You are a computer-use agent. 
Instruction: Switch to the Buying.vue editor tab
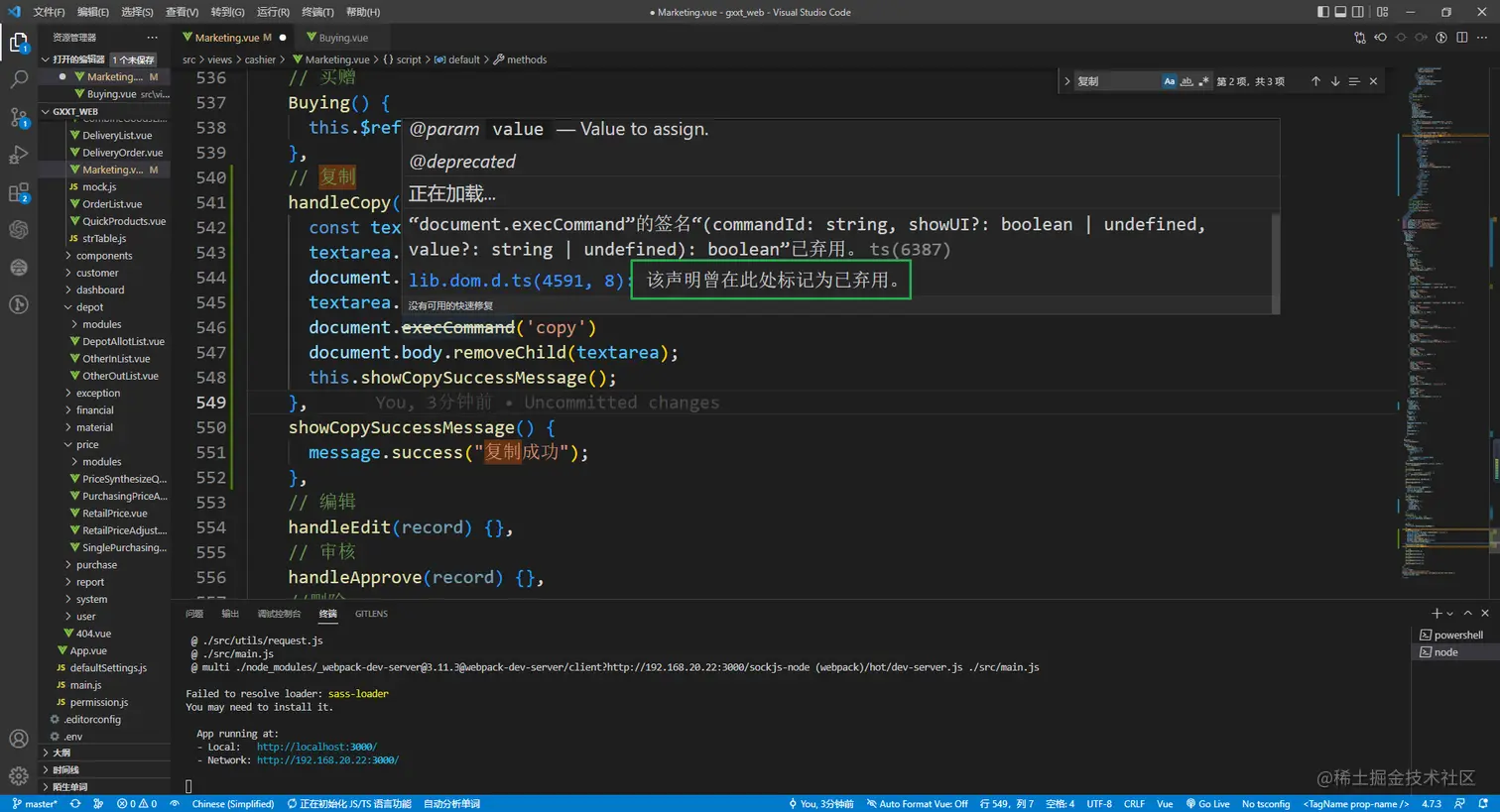click(x=342, y=38)
